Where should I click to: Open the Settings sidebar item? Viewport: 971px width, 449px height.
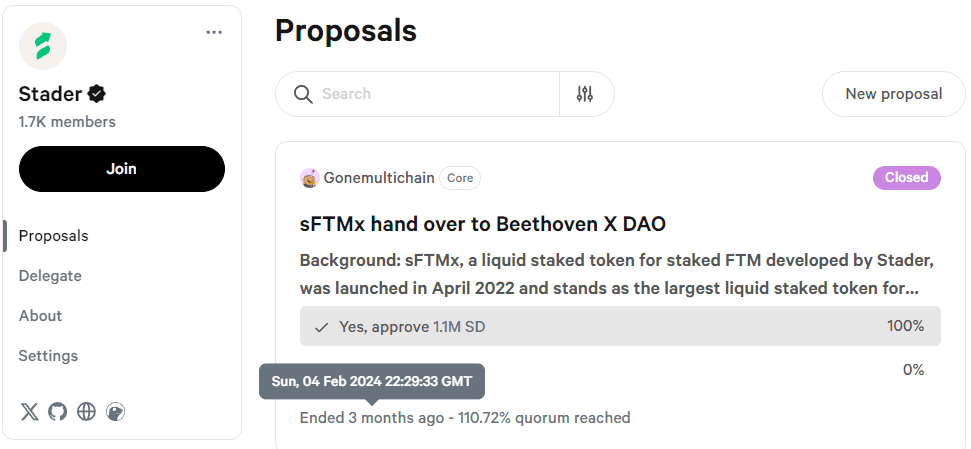coord(48,356)
